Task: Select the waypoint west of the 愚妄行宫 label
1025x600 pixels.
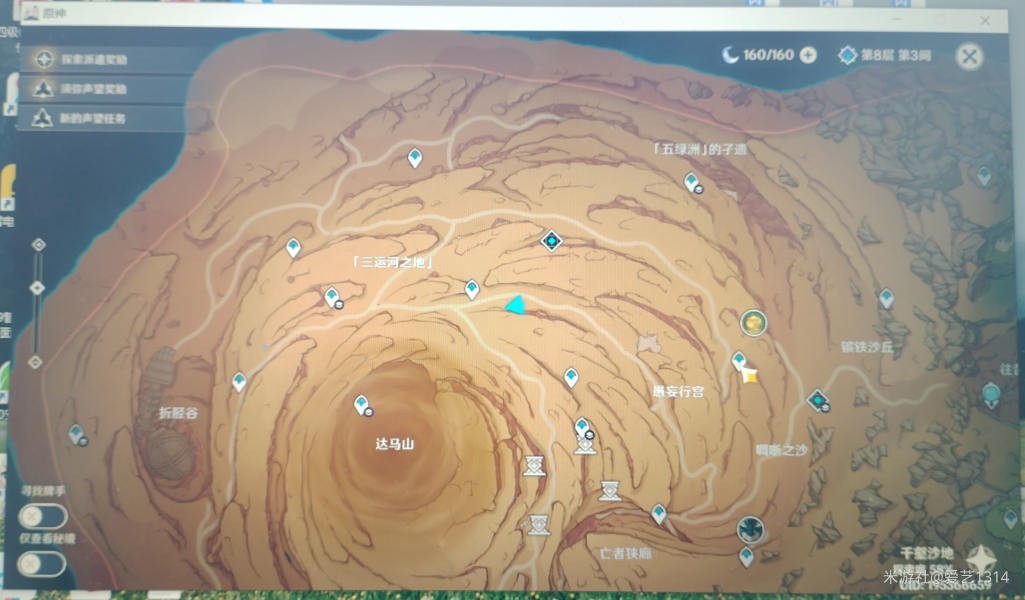Action: [x=571, y=377]
